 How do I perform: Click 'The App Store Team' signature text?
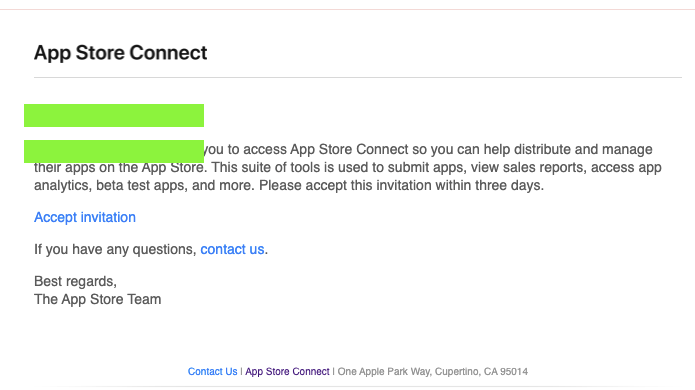click(98, 299)
